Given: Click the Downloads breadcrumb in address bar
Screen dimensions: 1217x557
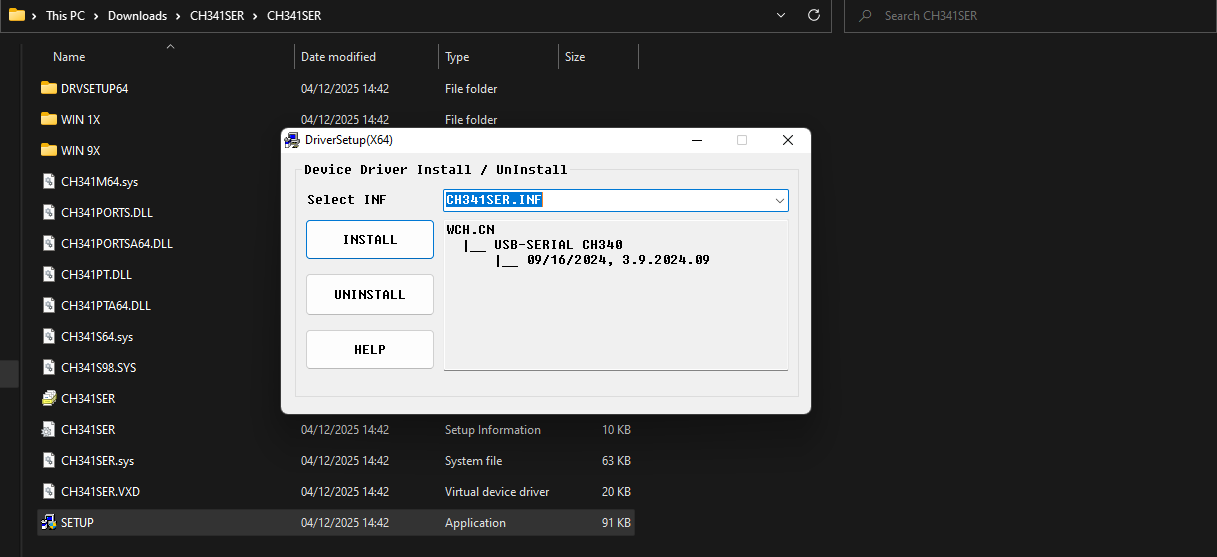Looking at the screenshot, I should tap(138, 16).
